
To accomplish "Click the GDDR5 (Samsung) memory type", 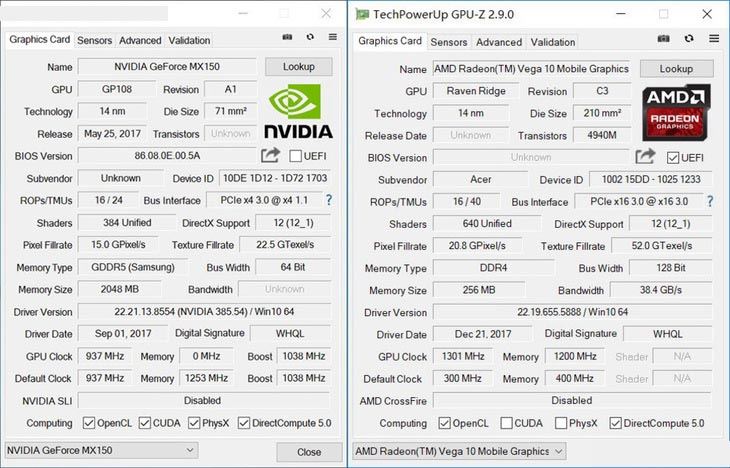I will [x=133, y=267].
